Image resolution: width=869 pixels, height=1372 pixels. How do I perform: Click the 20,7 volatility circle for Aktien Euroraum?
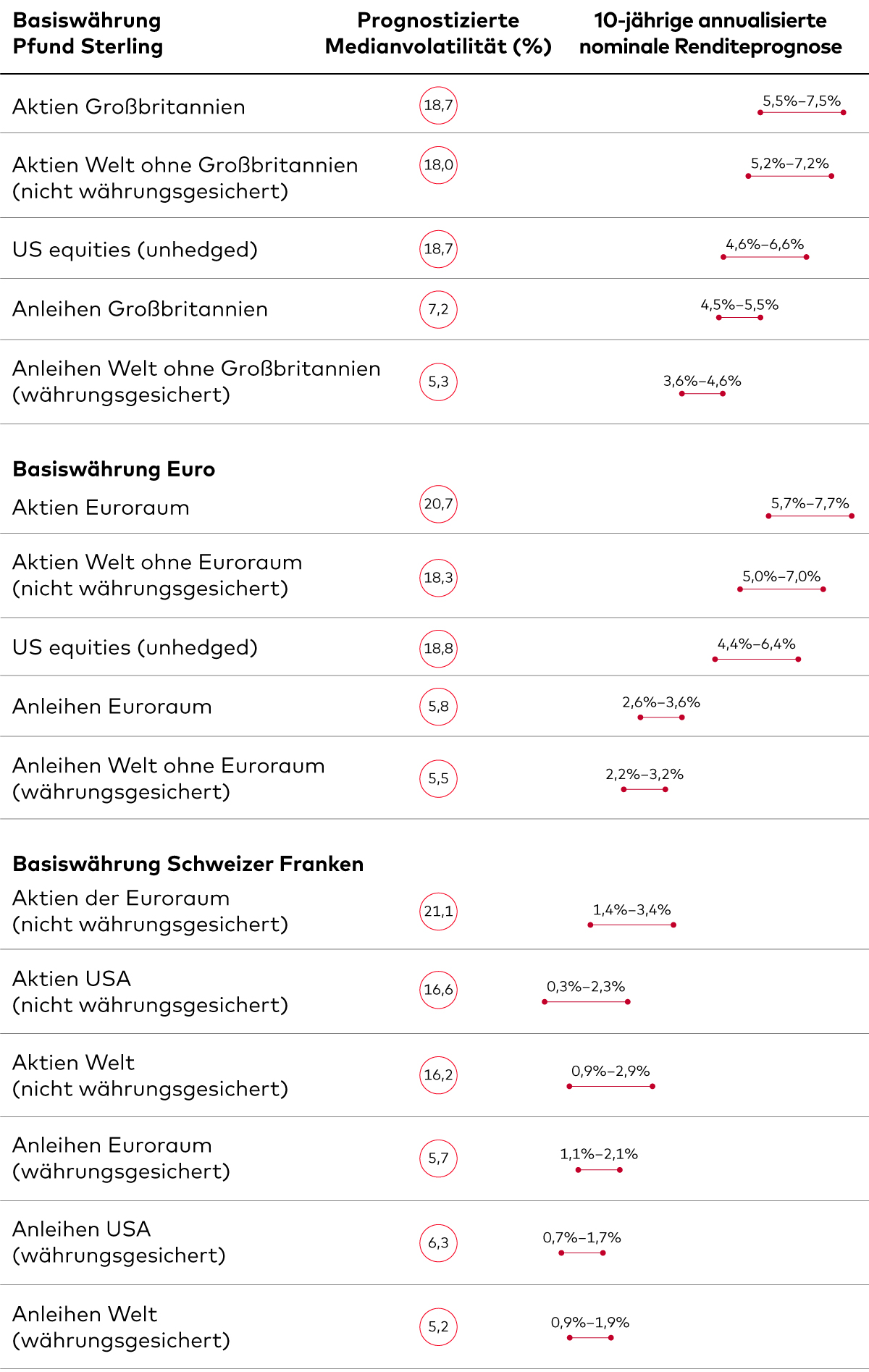[x=438, y=504]
